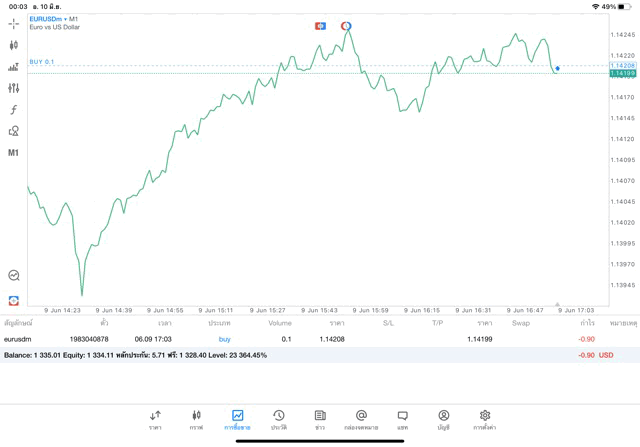Open the ข่าว news tab
The height and width of the screenshot is (447, 640).
[319, 419]
